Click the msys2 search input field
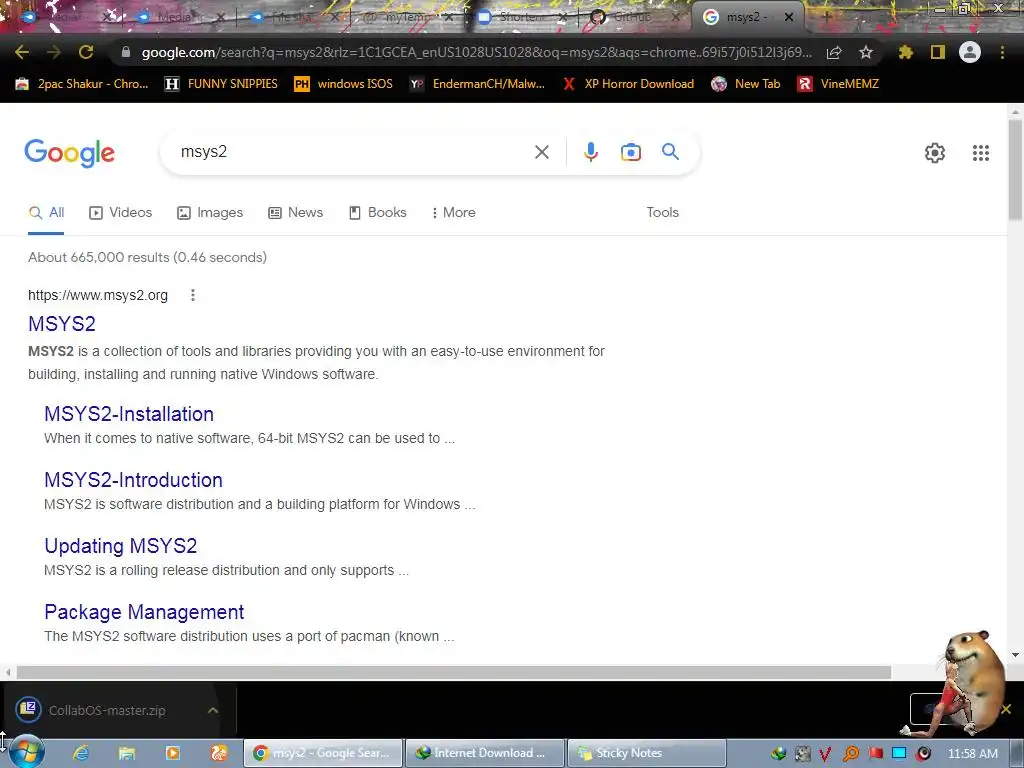The height and width of the screenshot is (768, 1024). pos(353,152)
